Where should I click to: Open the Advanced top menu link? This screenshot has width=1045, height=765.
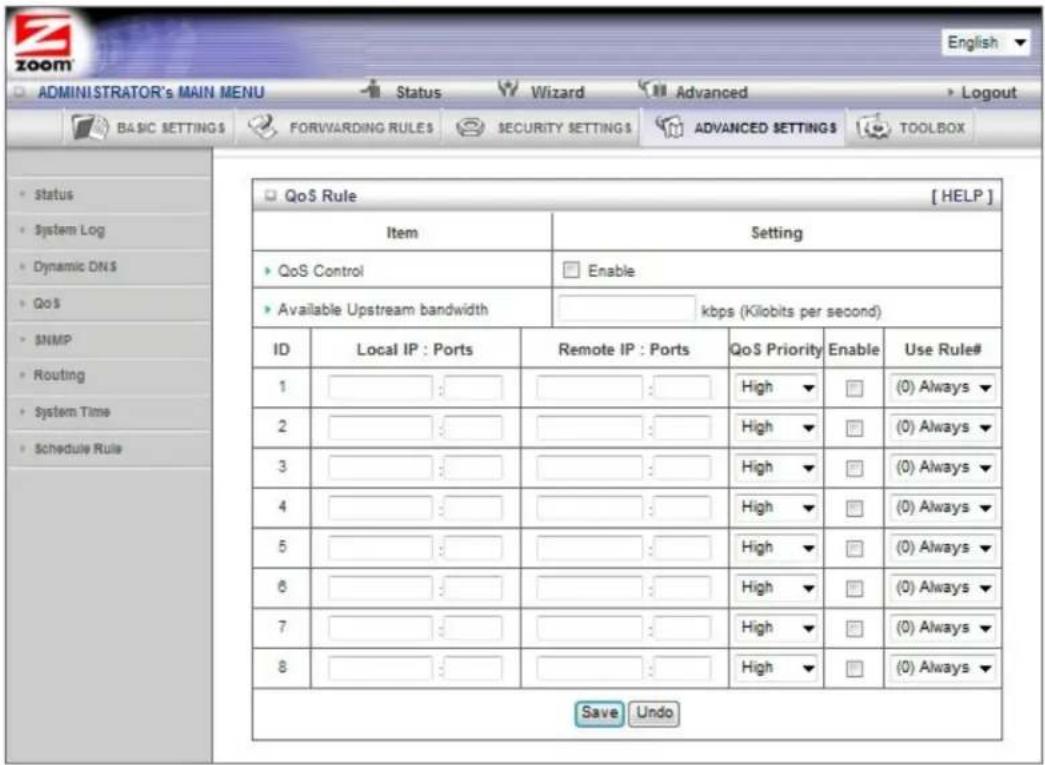click(711, 92)
